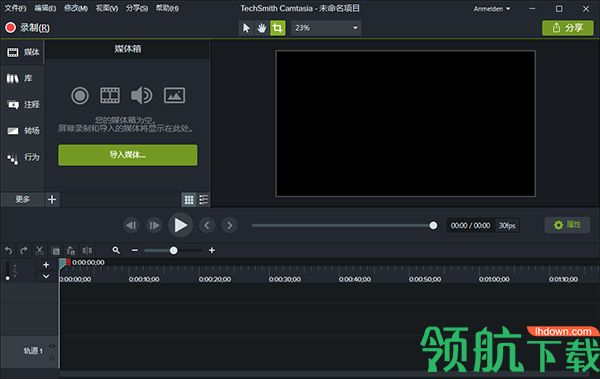
Task: Click the film strip video icon in media bin
Action: (x=110, y=95)
